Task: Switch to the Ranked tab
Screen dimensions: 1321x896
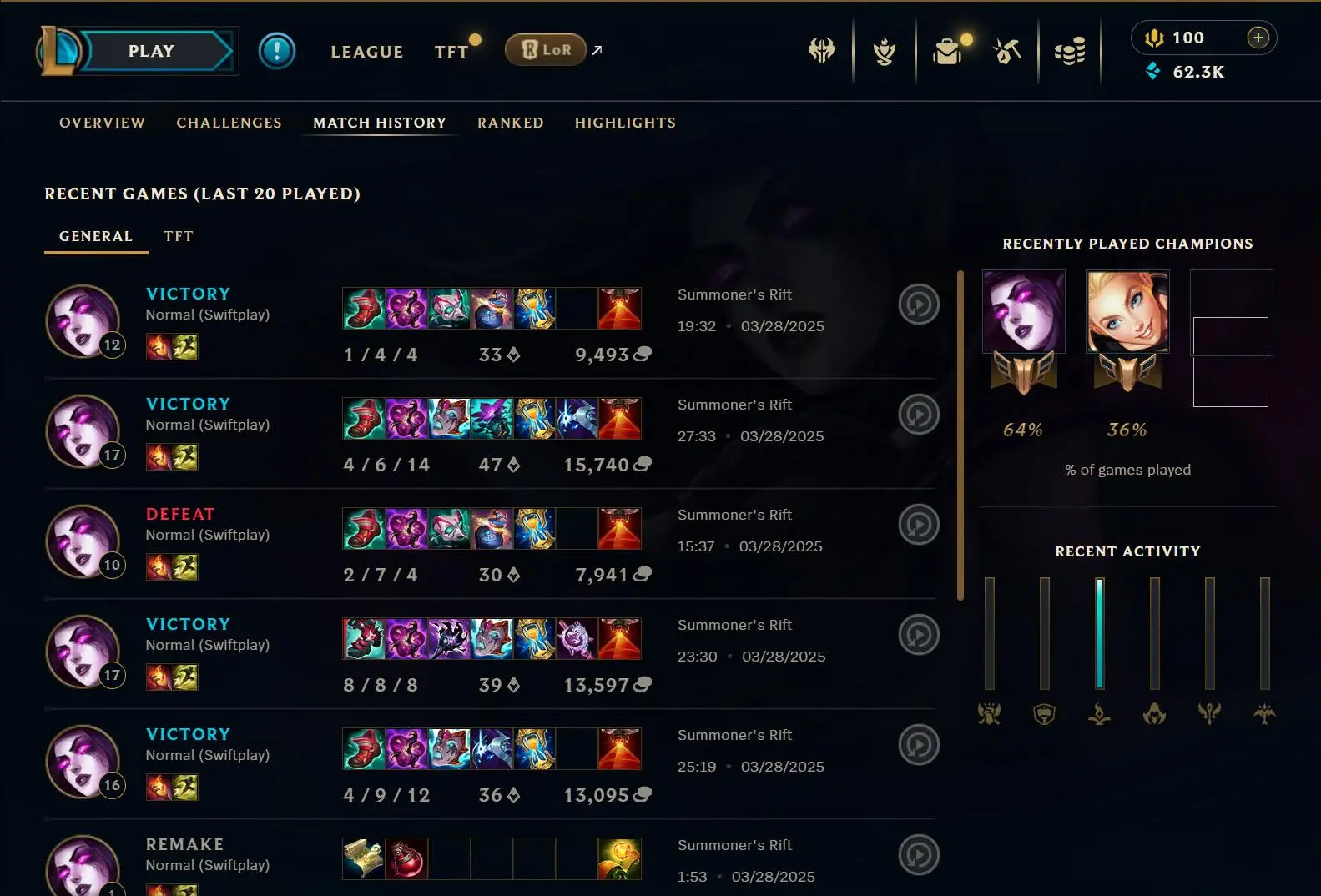Action: pyautogui.click(x=511, y=123)
